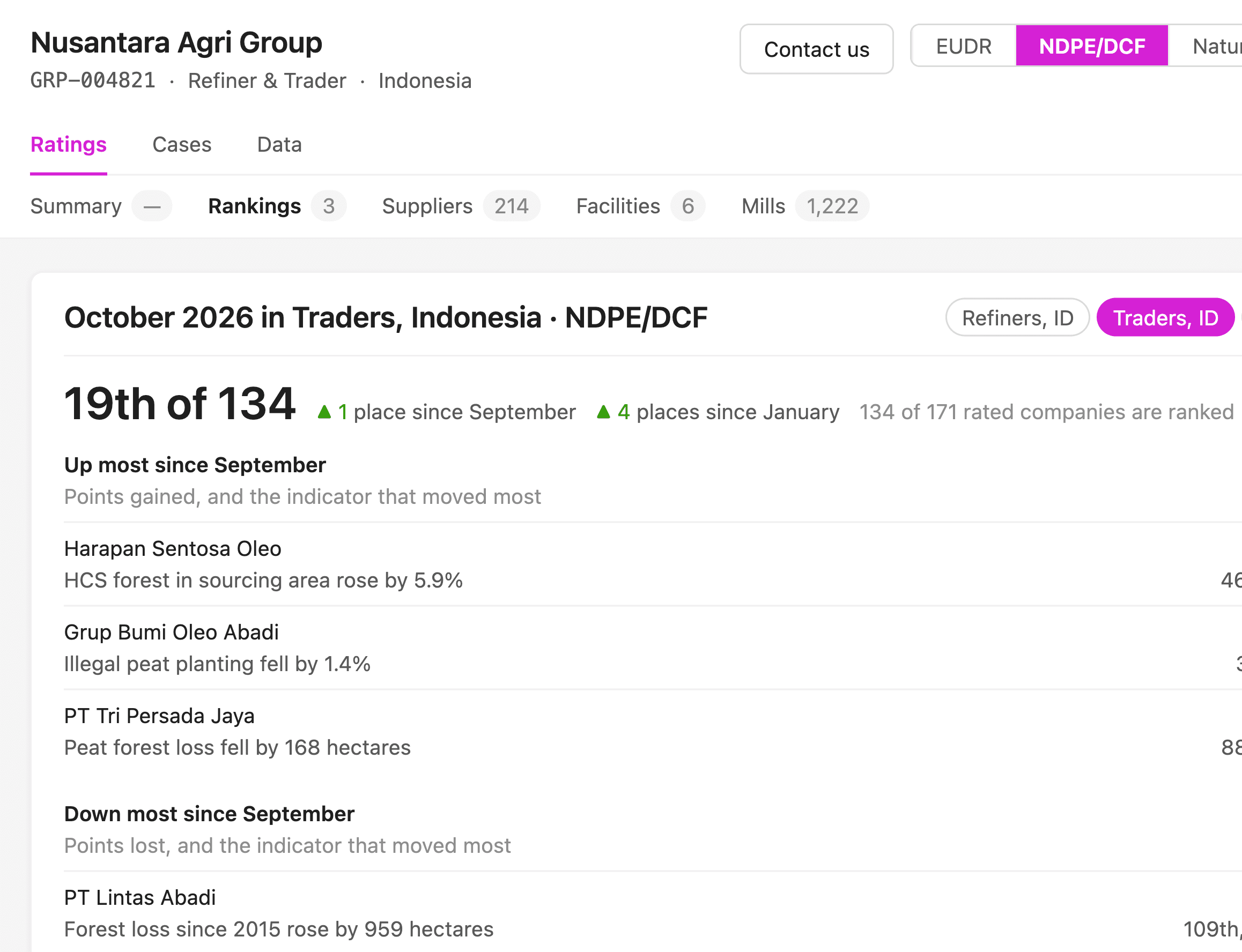Click 'Illegal peat planting fell by 1.4%'
The height and width of the screenshot is (952, 1242).
tap(217, 664)
